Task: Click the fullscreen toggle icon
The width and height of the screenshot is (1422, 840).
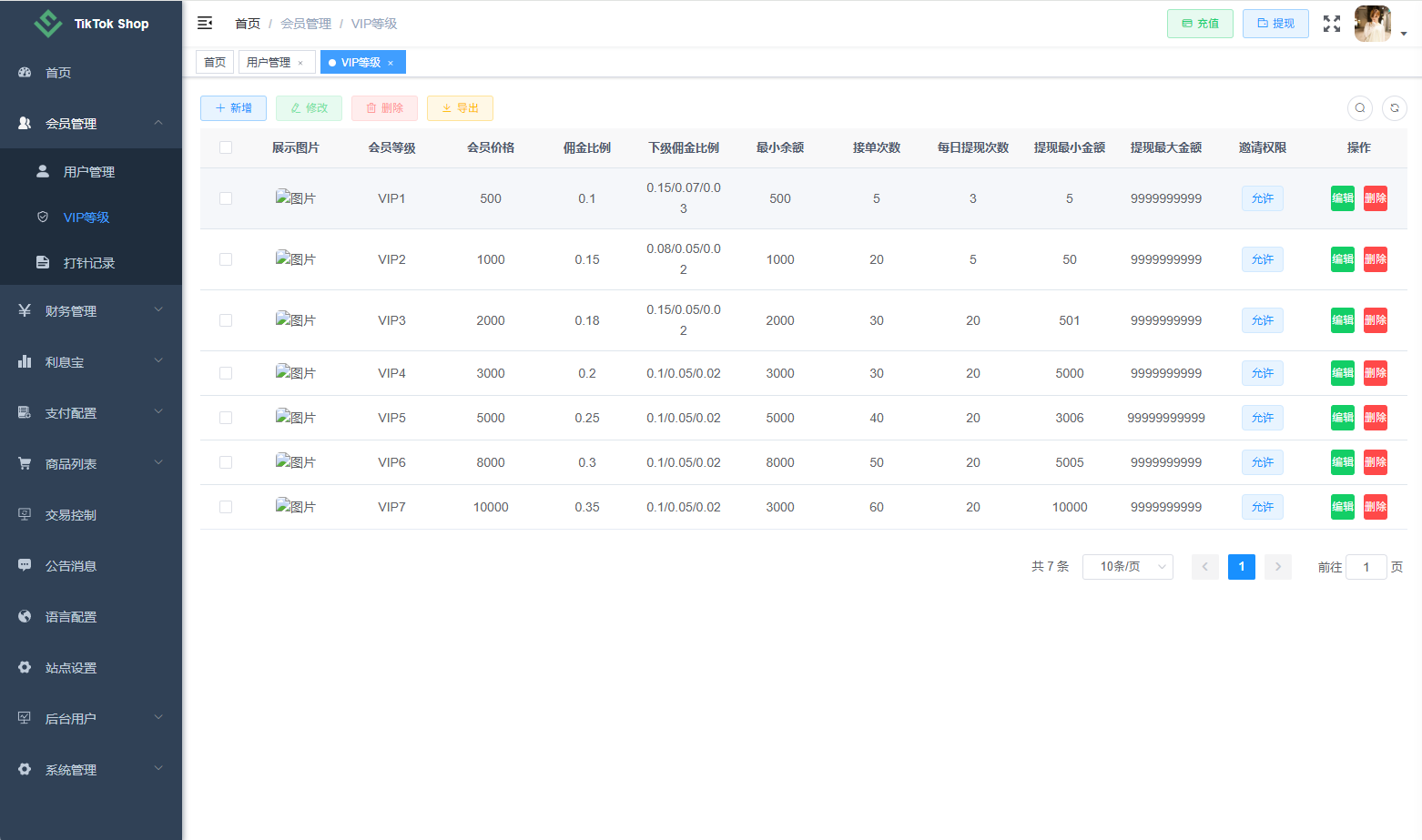Action: click(x=1332, y=24)
